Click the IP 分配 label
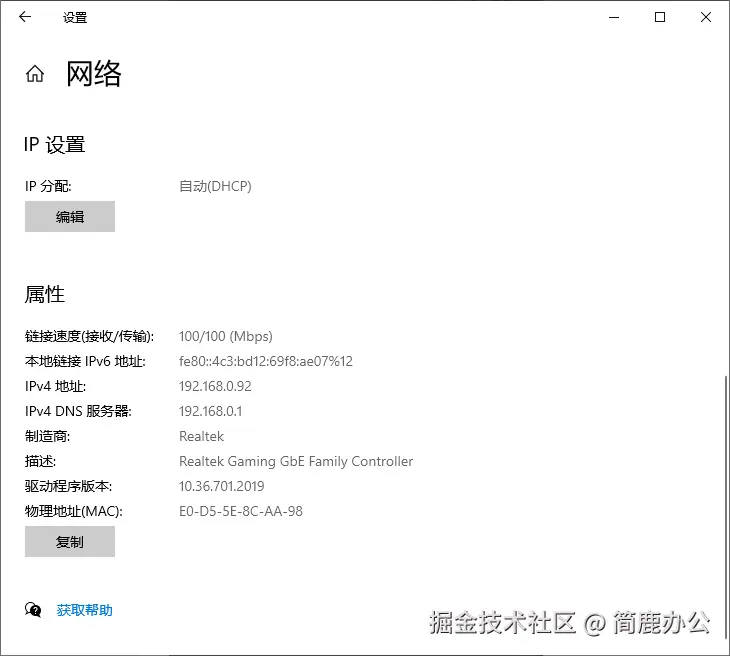This screenshot has width=730, height=656. pyautogui.click(x=48, y=186)
